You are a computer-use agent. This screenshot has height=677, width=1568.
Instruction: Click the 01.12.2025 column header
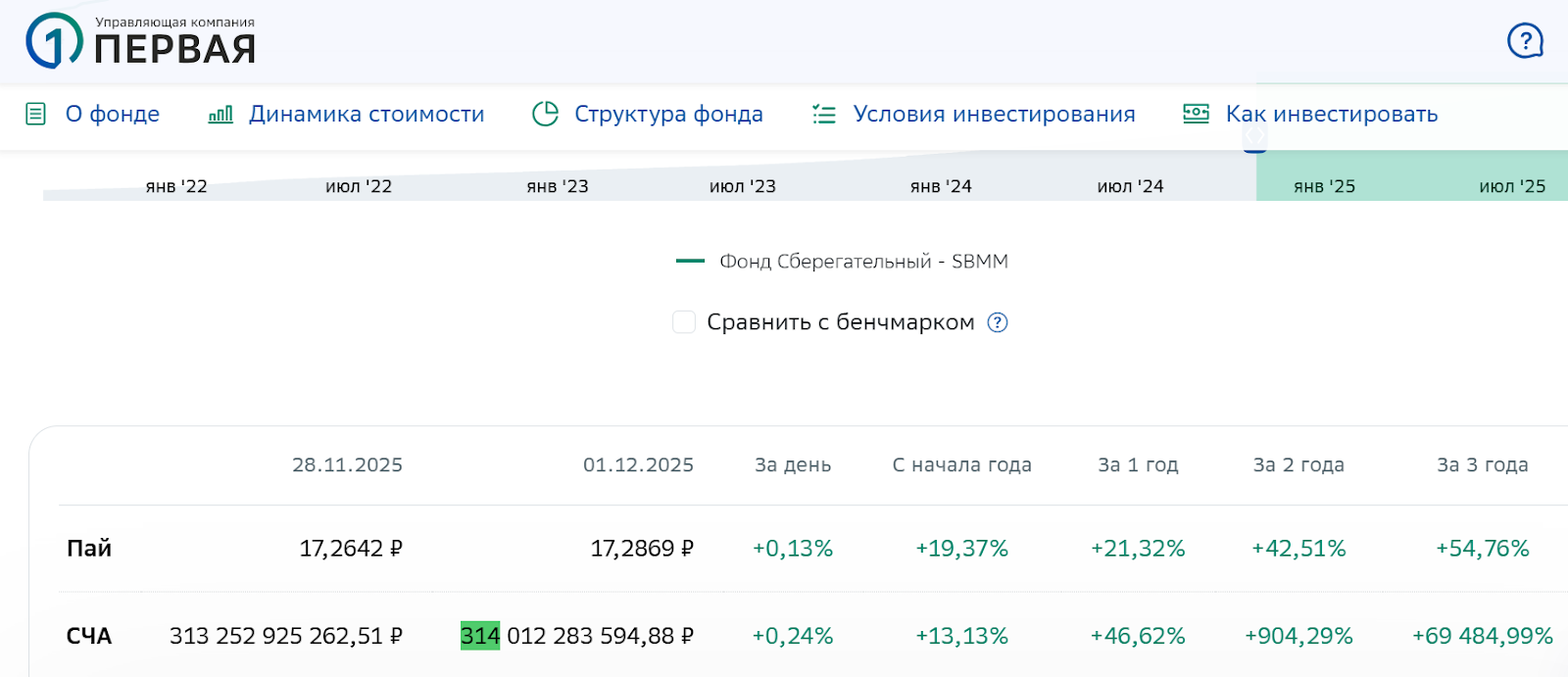click(x=637, y=465)
